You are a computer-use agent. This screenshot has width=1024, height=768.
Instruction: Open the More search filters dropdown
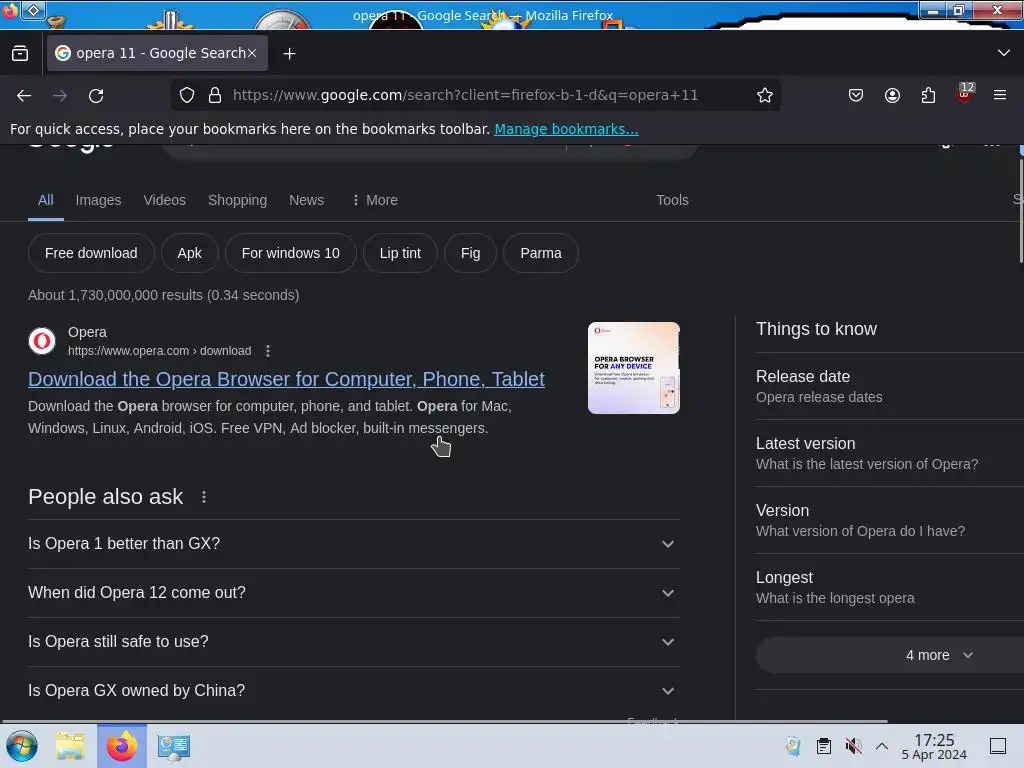pos(375,200)
